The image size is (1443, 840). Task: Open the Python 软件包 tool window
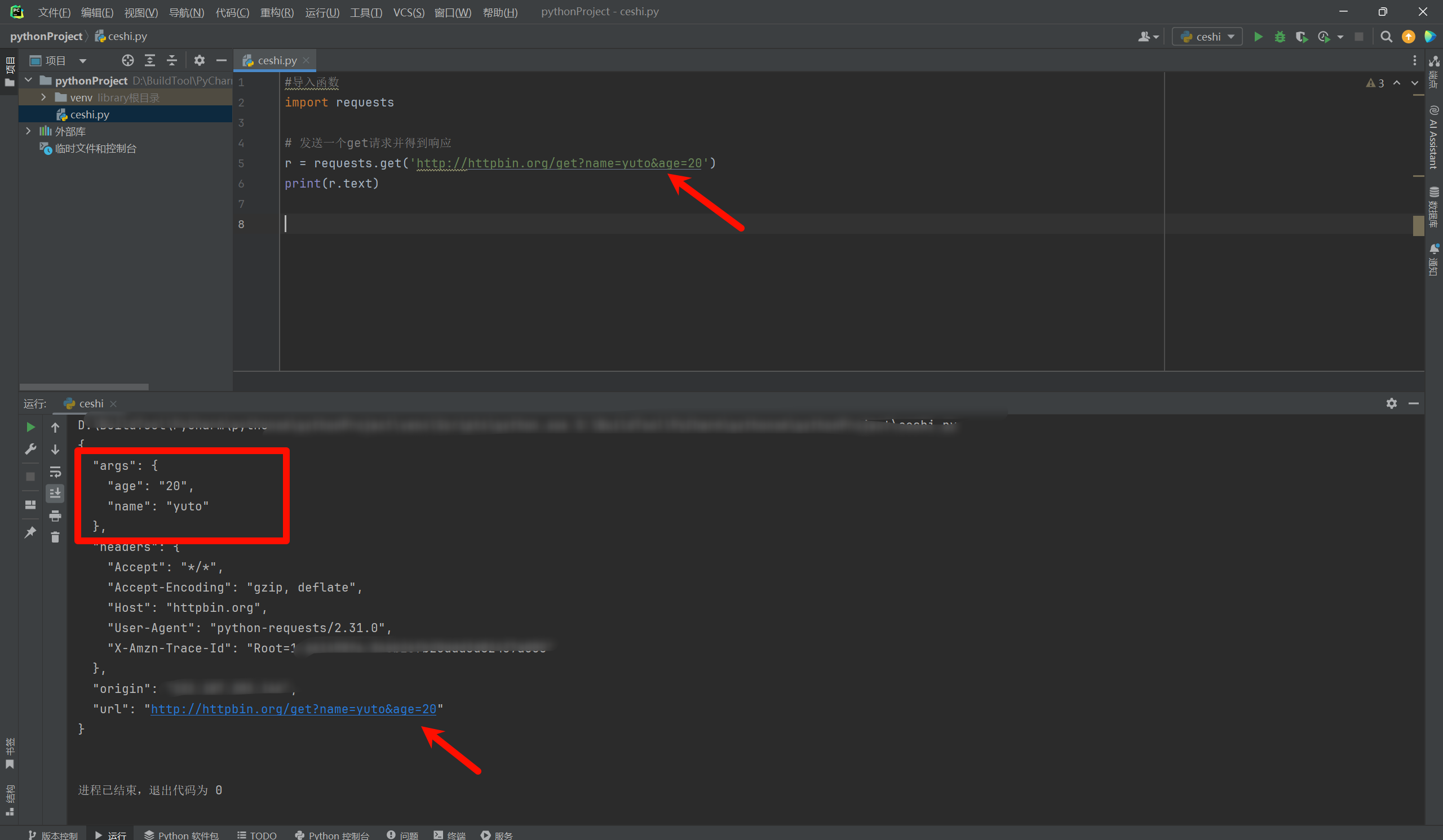tap(181, 835)
